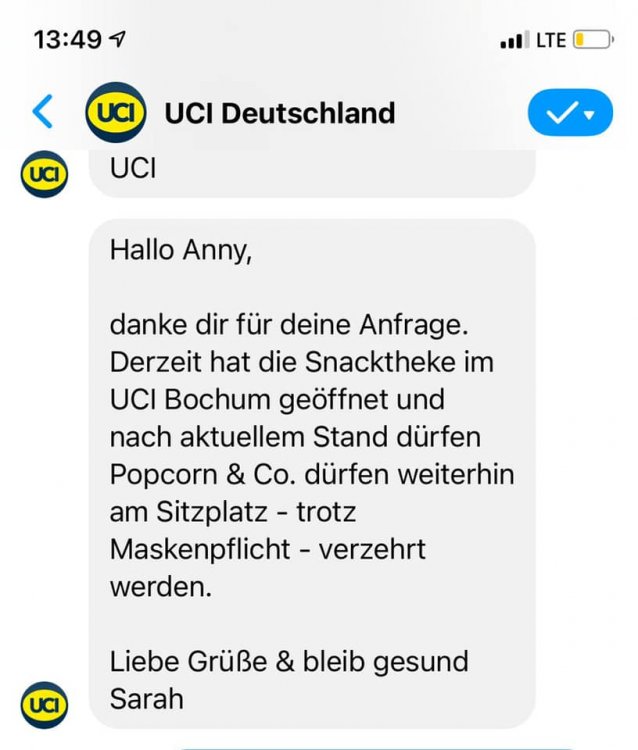Viewport: 638px width, 750px height.
Task: Expand the dropdown arrow in the blue checkmark button
Action: point(591,114)
